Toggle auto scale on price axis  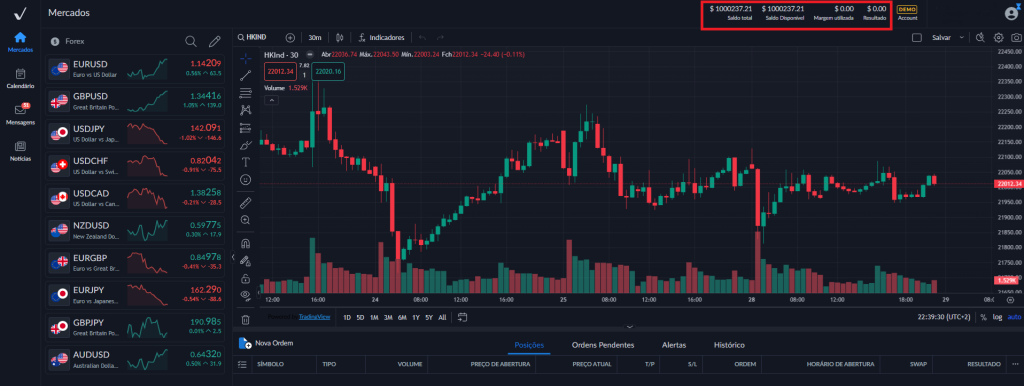point(1014,317)
